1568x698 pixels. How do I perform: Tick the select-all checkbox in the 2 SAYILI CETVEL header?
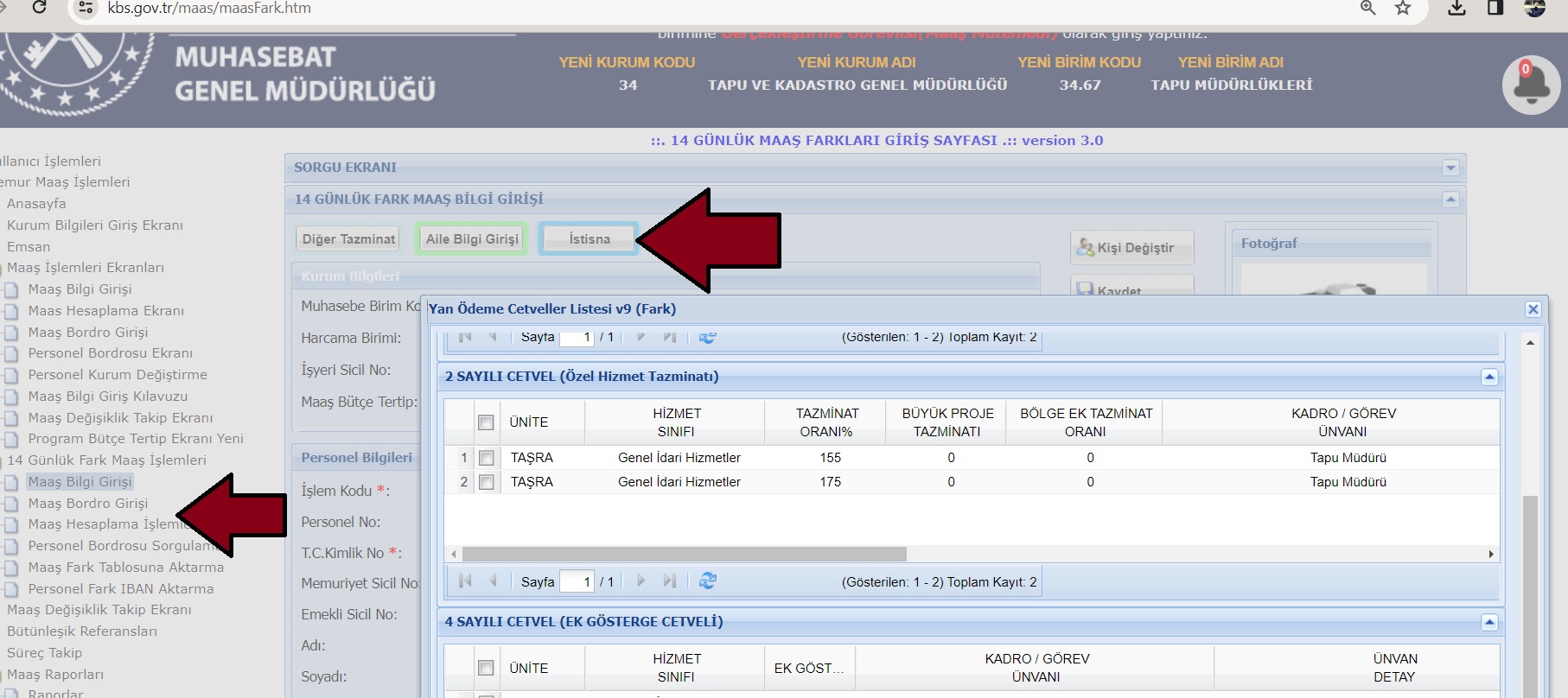(x=486, y=422)
